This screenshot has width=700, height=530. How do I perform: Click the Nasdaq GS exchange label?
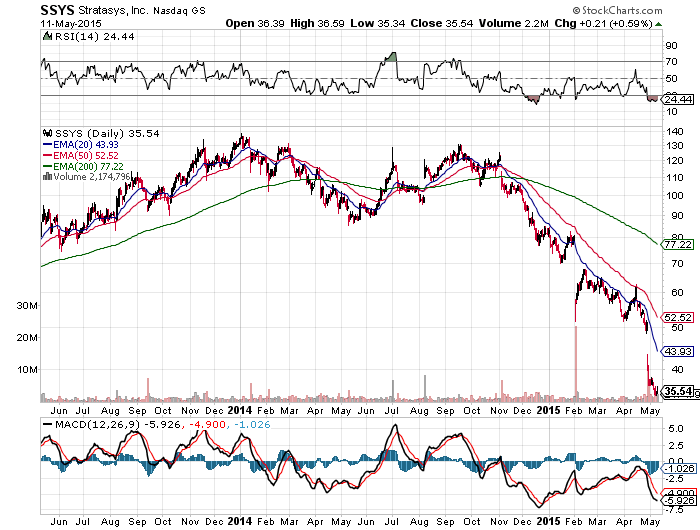(x=179, y=11)
